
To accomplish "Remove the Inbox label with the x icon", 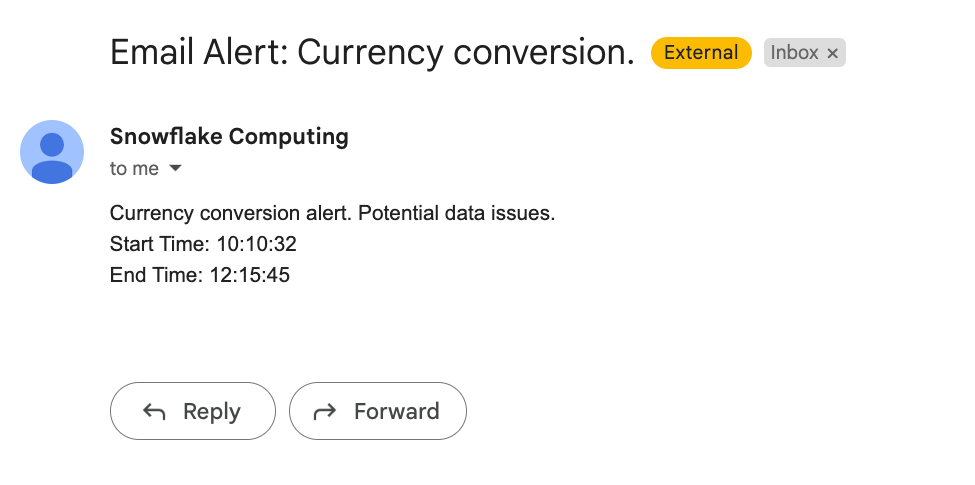I will [832, 54].
